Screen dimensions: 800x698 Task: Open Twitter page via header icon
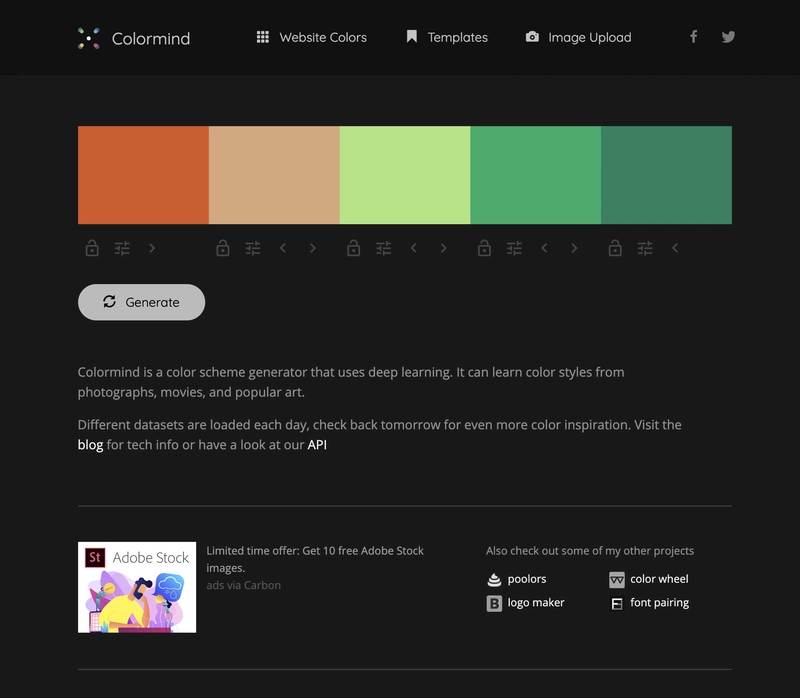point(728,37)
